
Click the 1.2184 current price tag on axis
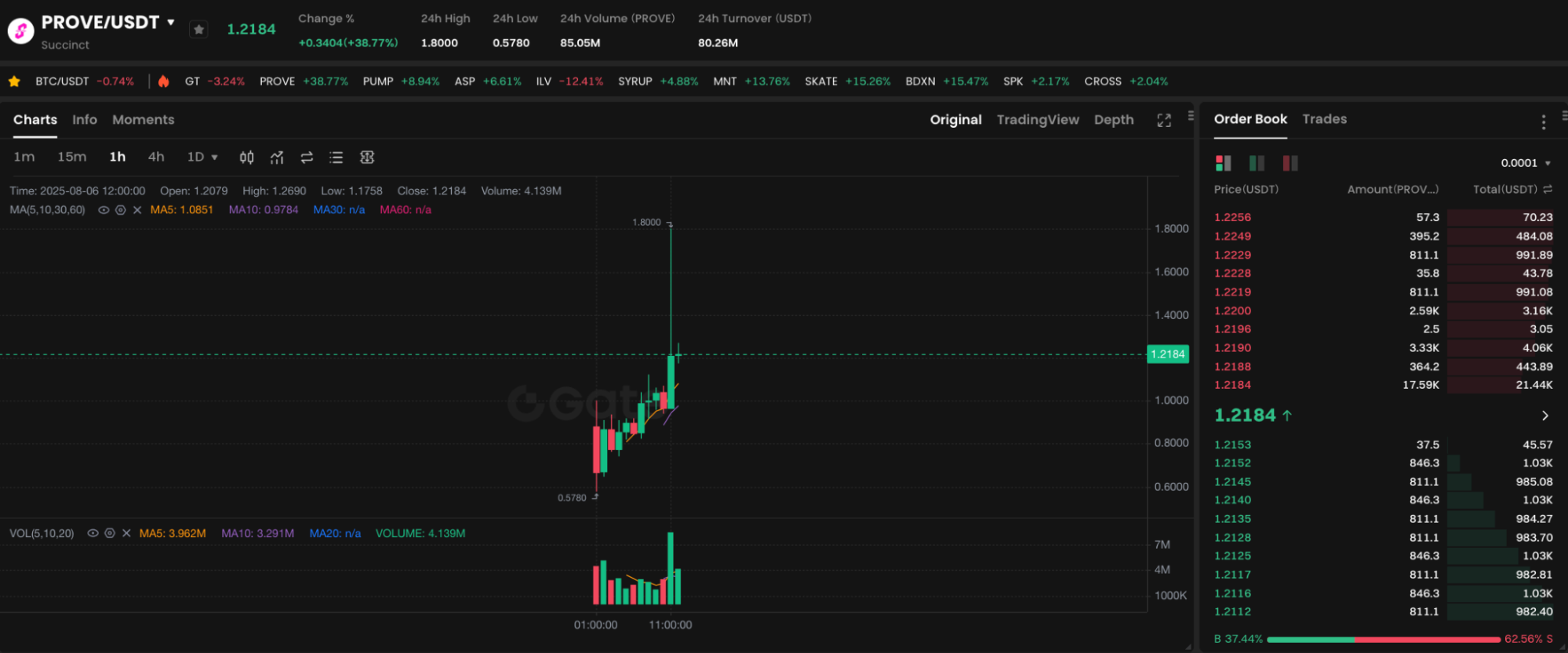pos(1168,354)
